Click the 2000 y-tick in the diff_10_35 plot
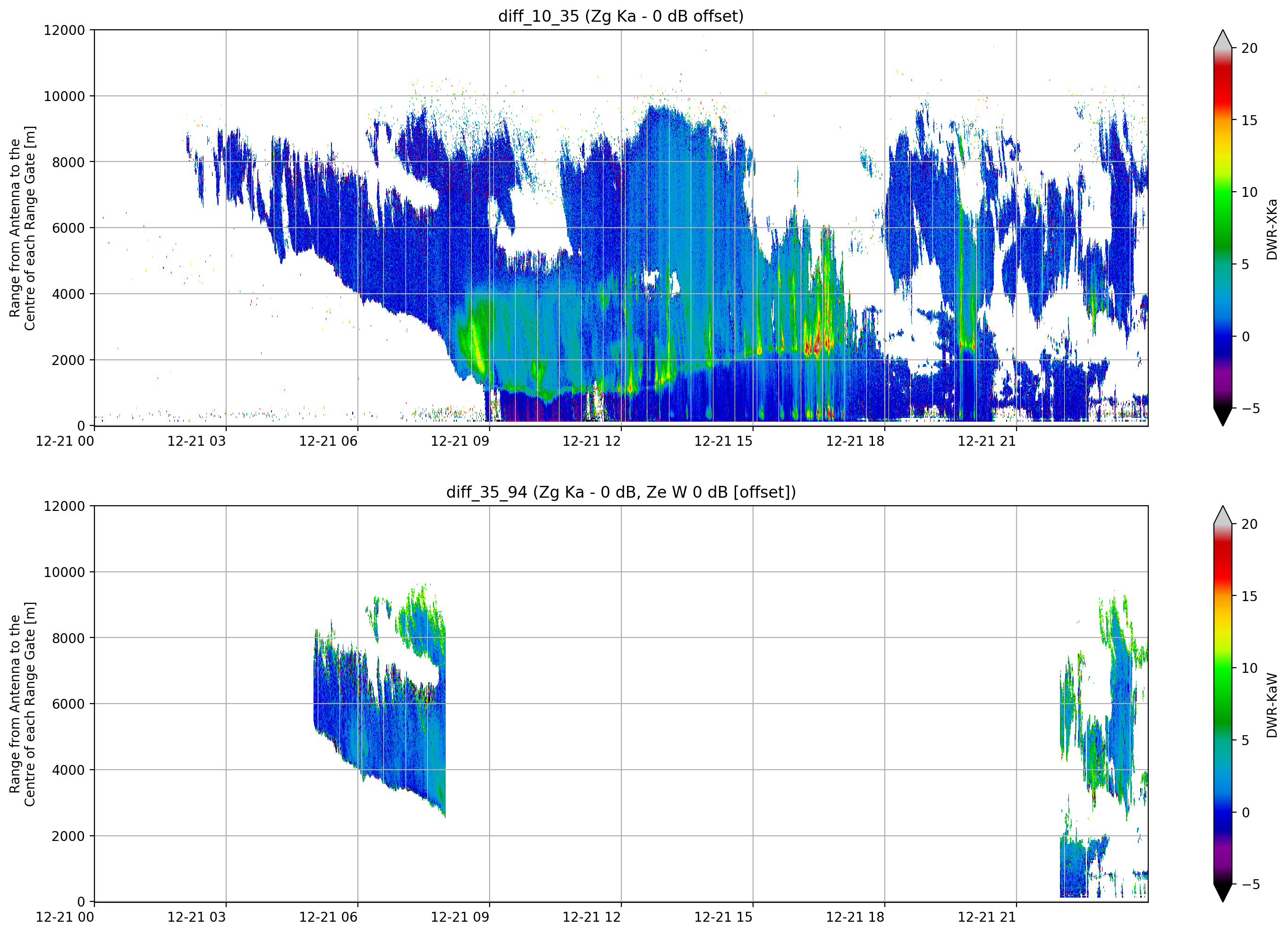1288x934 pixels. pos(68,360)
